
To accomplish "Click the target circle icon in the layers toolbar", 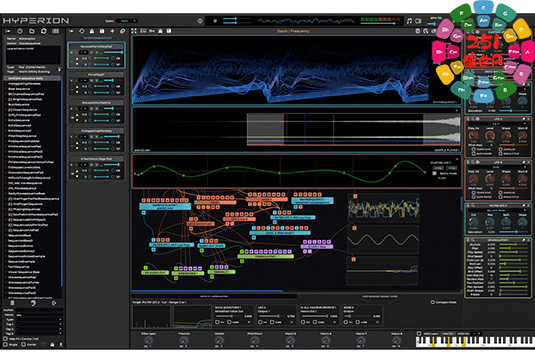I will pyautogui.click(x=82, y=31).
